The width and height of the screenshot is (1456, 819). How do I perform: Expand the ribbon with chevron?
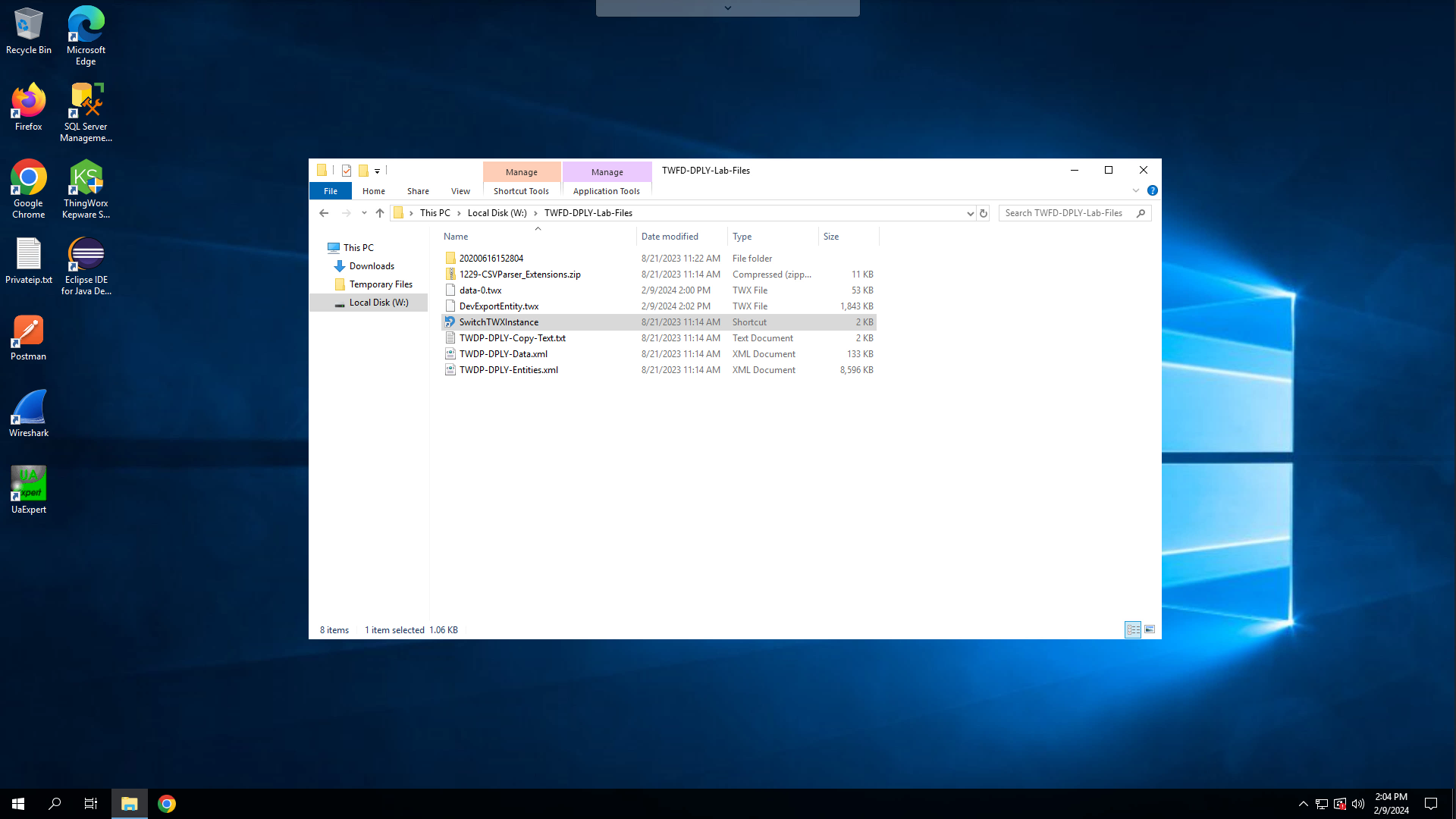[x=1136, y=190]
